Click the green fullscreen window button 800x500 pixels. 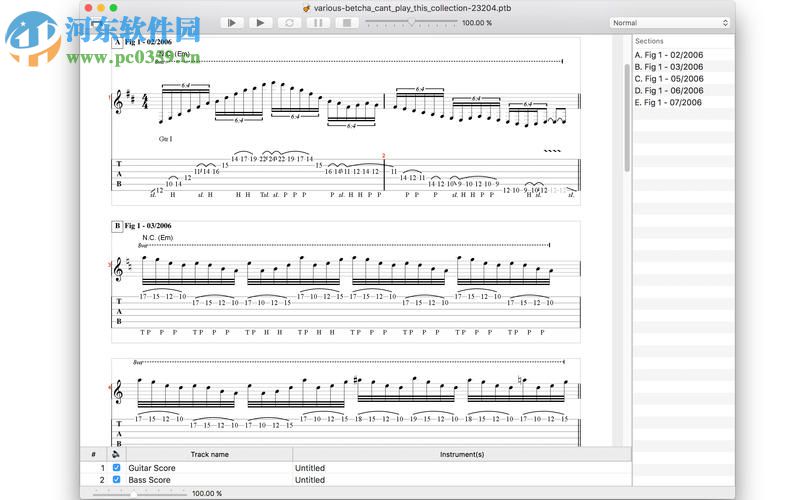113,8
